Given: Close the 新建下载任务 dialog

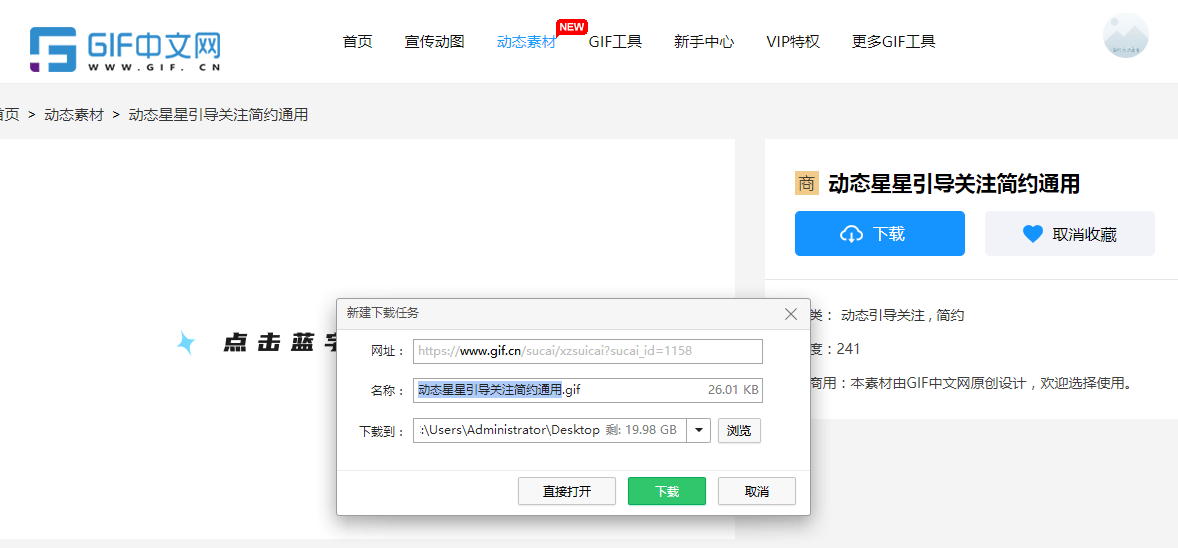Looking at the screenshot, I should click(790, 314).
